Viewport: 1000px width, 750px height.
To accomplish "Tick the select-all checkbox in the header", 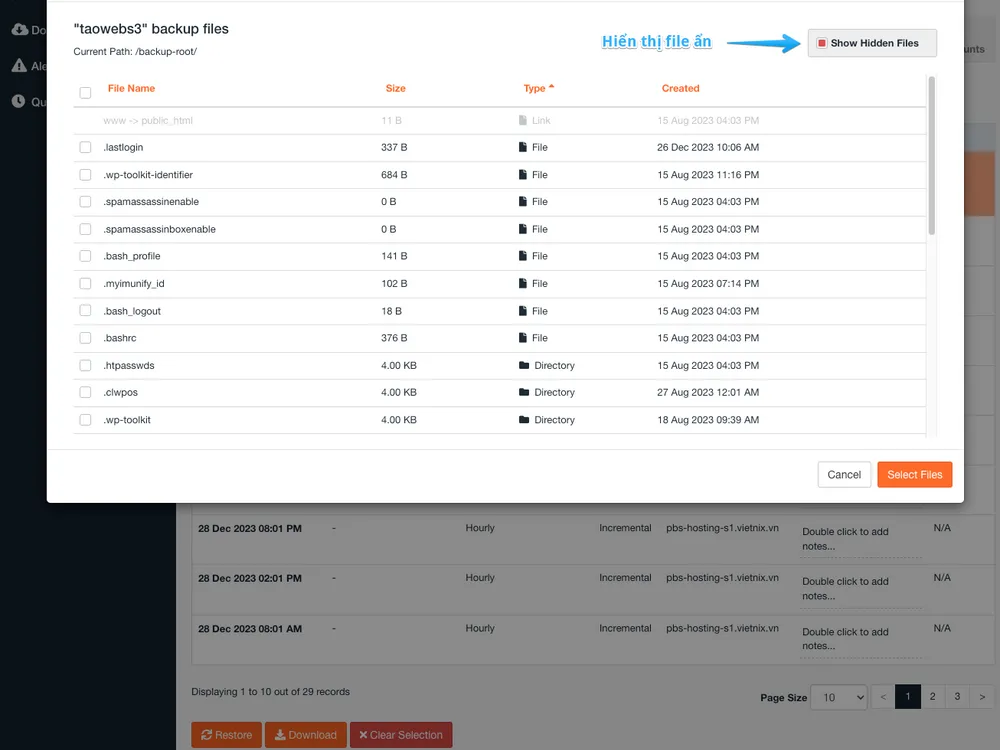I will (85, 93).
